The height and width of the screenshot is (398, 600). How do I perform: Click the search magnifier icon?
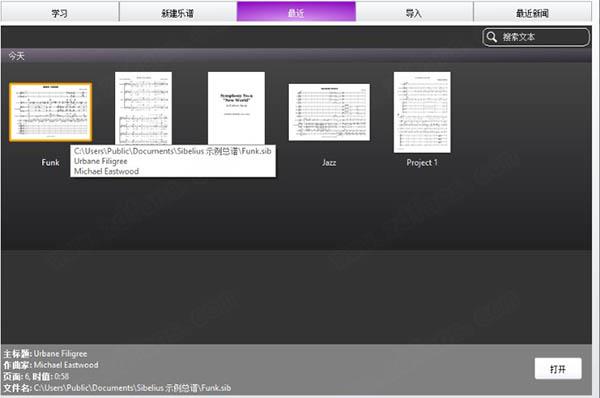point(491,37)
